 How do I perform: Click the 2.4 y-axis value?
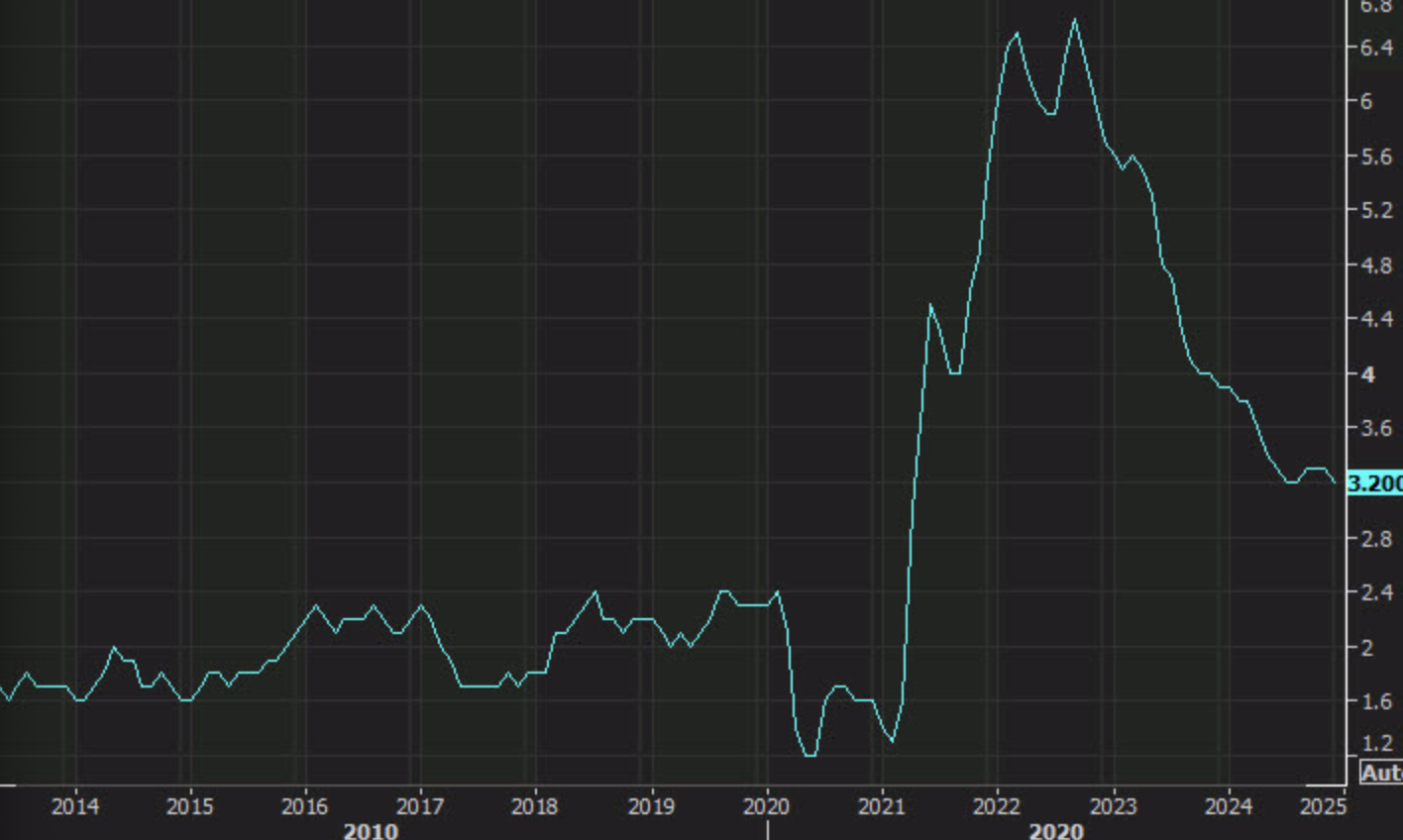(x=1376, y=592)
